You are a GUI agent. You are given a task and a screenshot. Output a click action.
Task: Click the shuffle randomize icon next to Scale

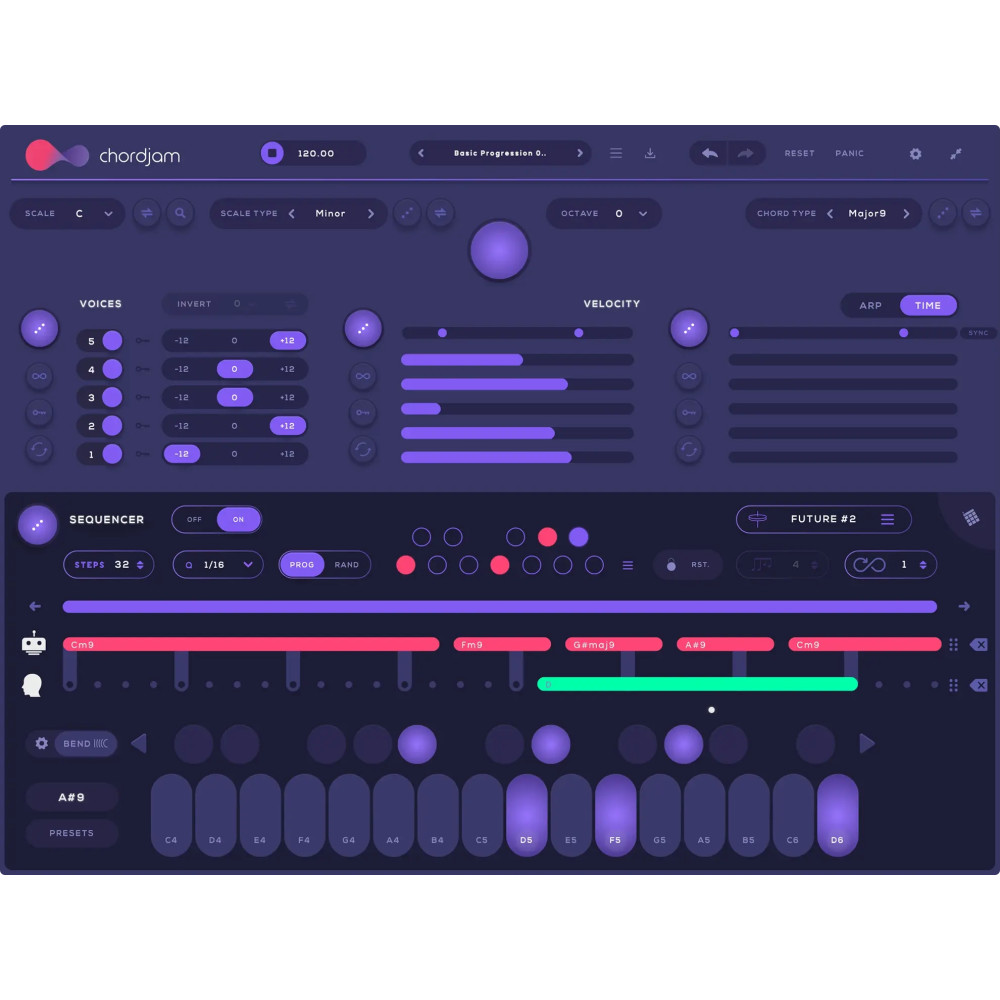tap(146, 213)
